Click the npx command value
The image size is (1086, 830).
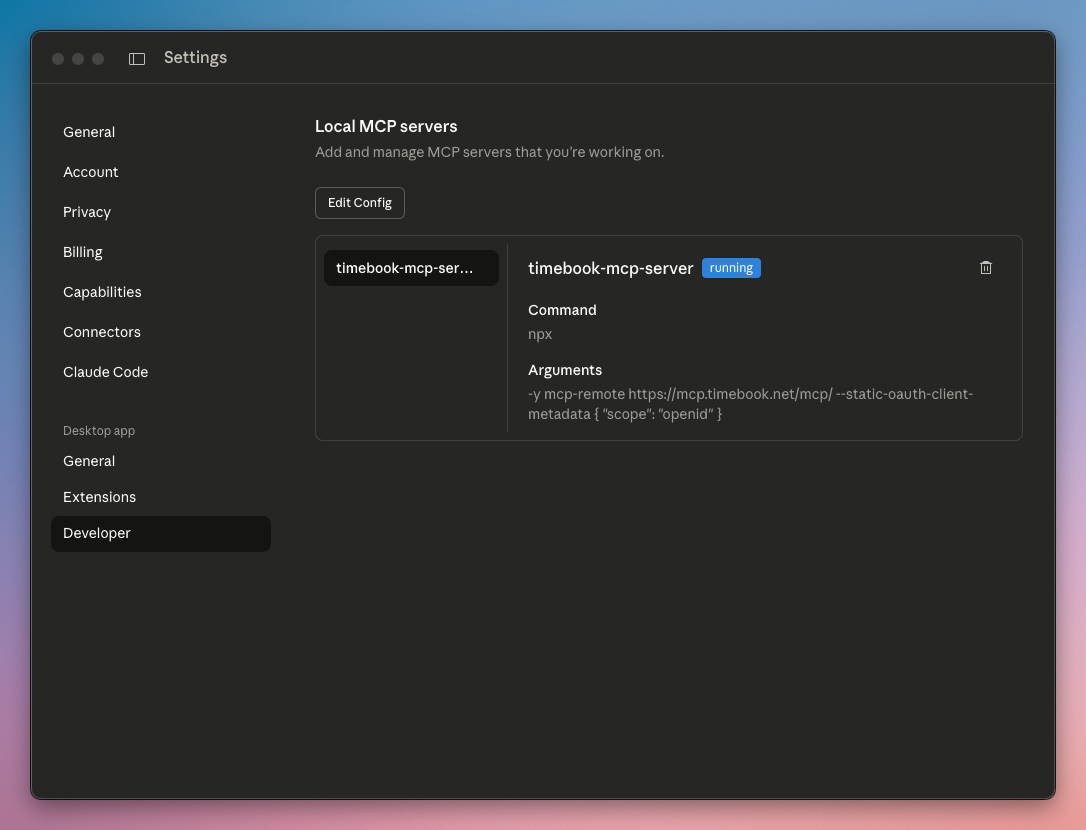click(540, 334)
